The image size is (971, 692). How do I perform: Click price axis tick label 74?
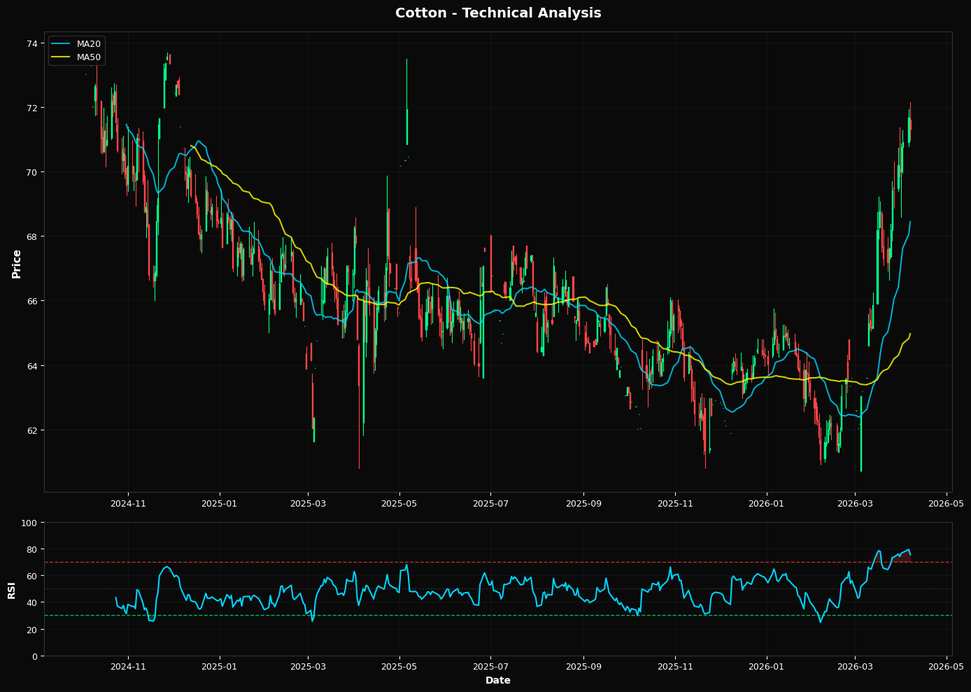point(34,43)
